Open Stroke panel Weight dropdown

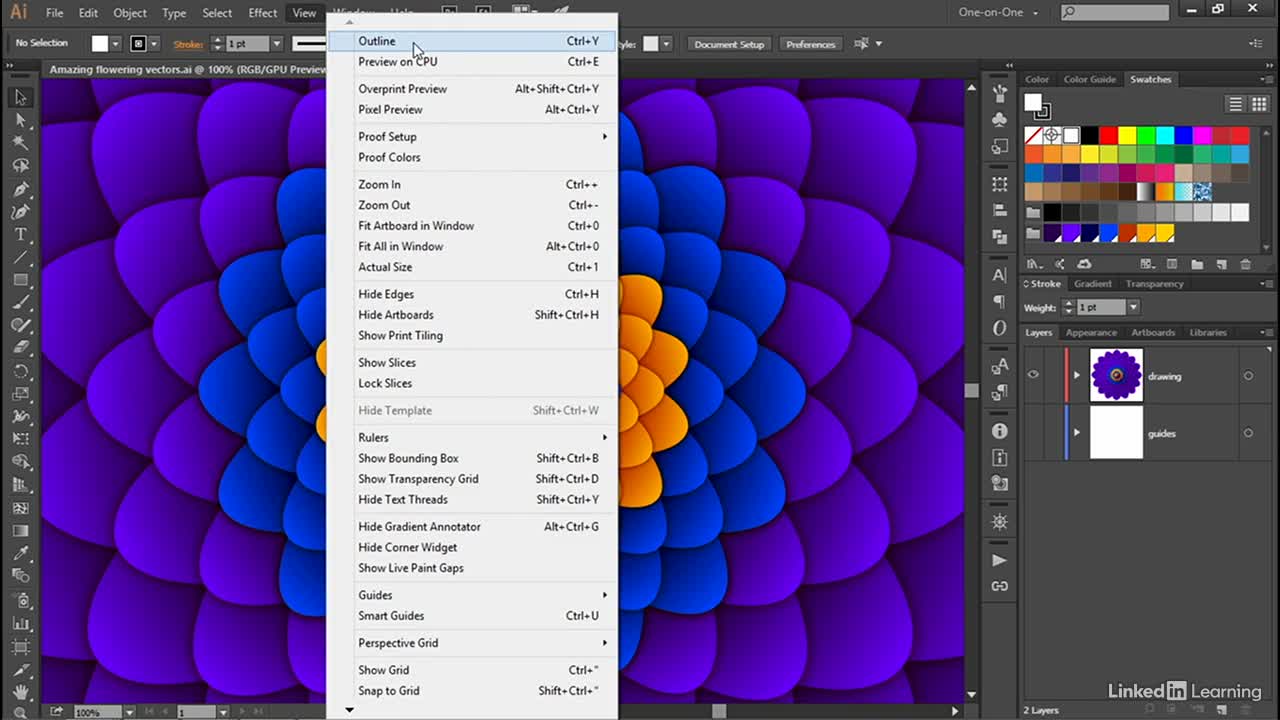pos(1133,308)
